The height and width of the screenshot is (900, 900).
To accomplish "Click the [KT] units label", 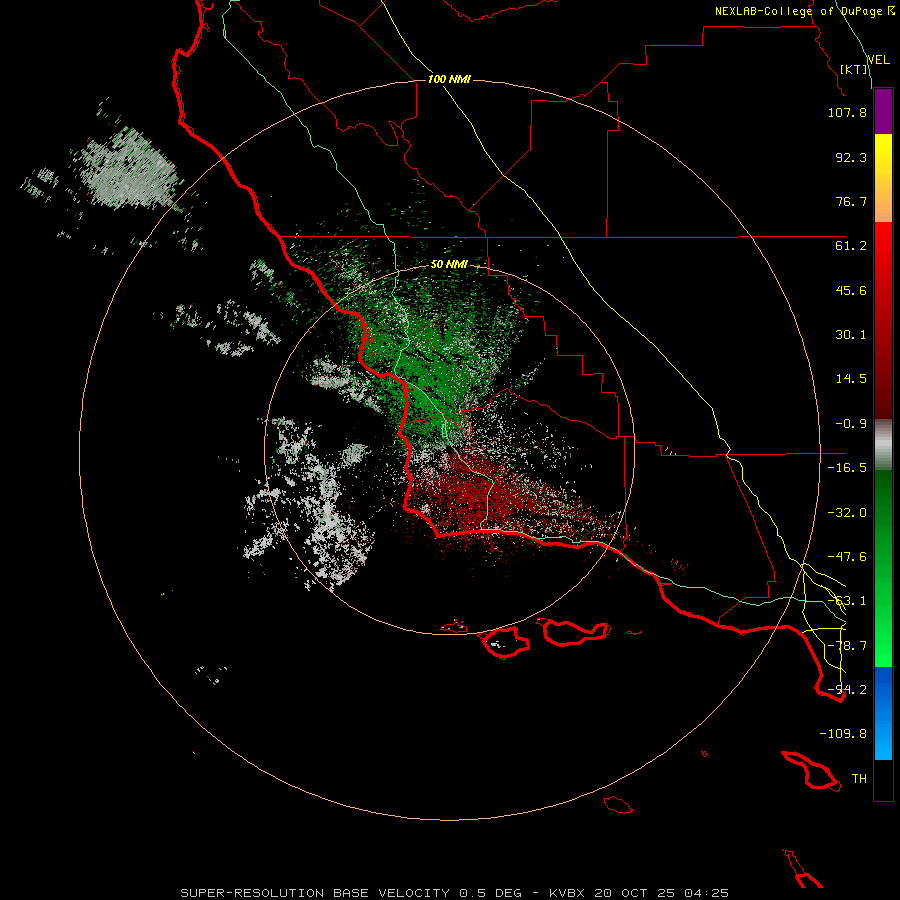I will coord(854,69).
